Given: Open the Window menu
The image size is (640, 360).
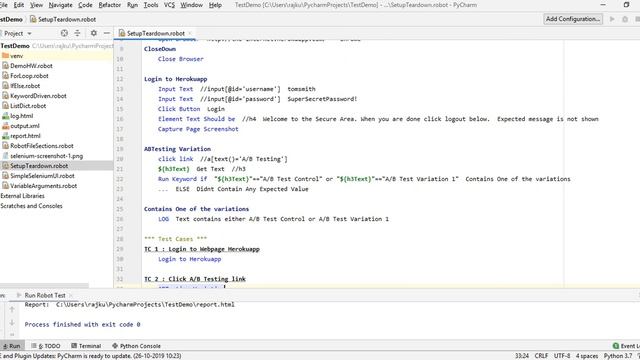Looking at the screenshot, I should [x=191, y=5].
